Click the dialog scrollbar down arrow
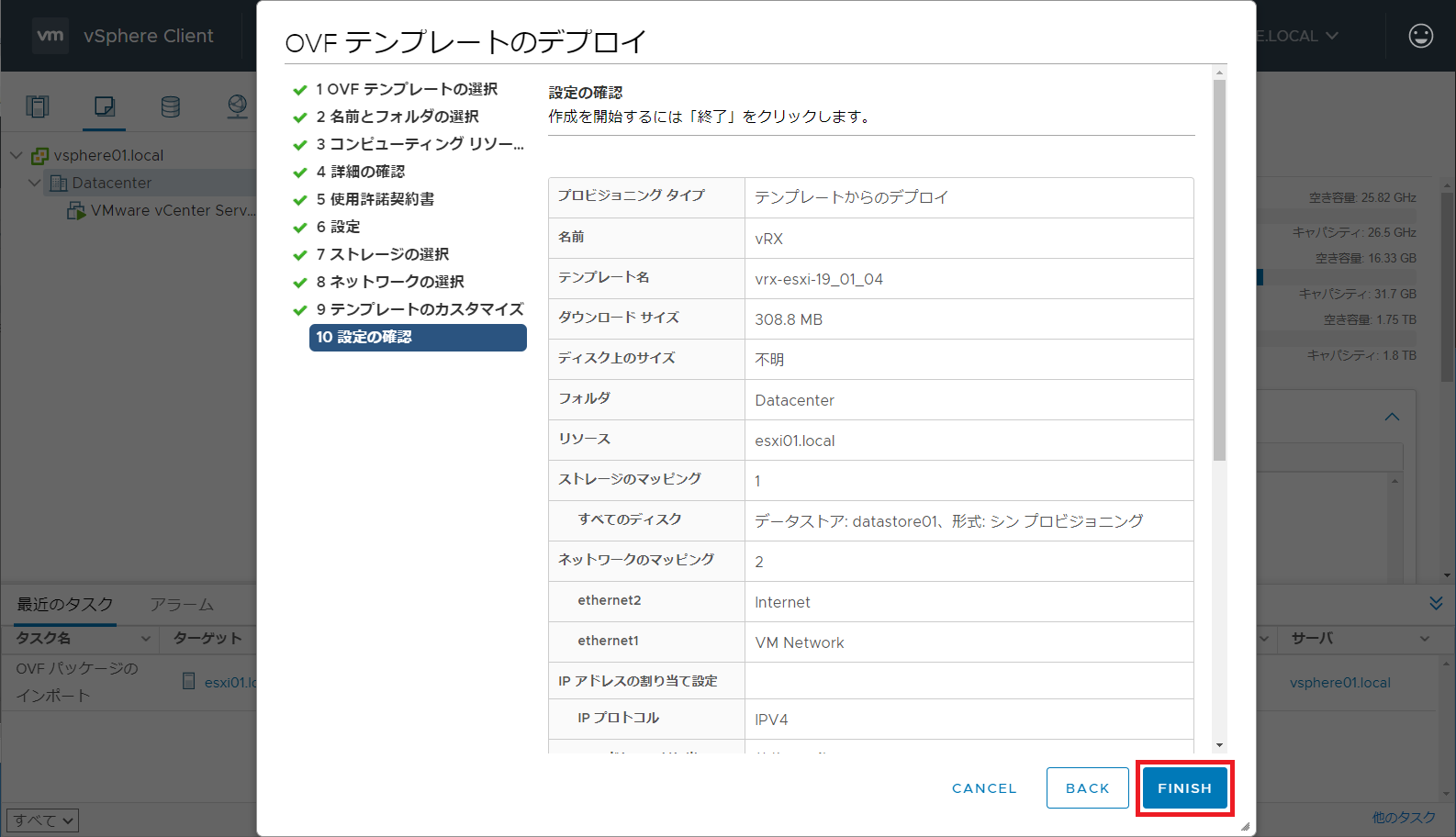The image size is (1456, 837). pos(1219,746)
